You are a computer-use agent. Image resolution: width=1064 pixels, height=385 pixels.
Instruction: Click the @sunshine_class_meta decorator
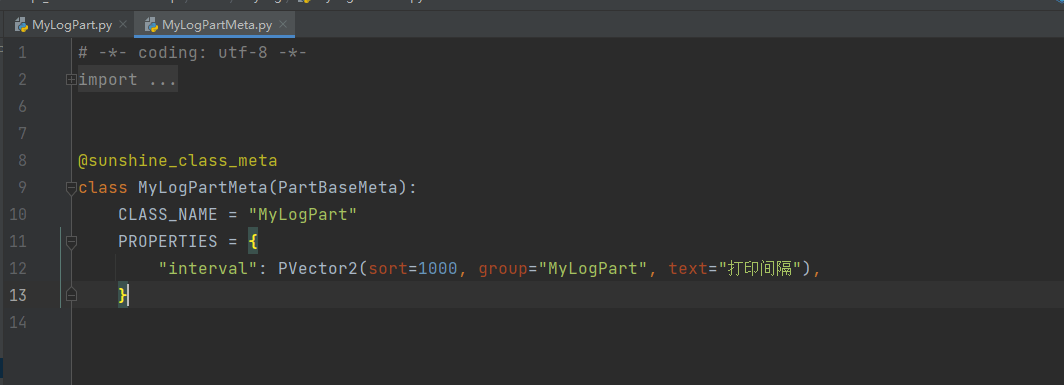click(178, 161)
